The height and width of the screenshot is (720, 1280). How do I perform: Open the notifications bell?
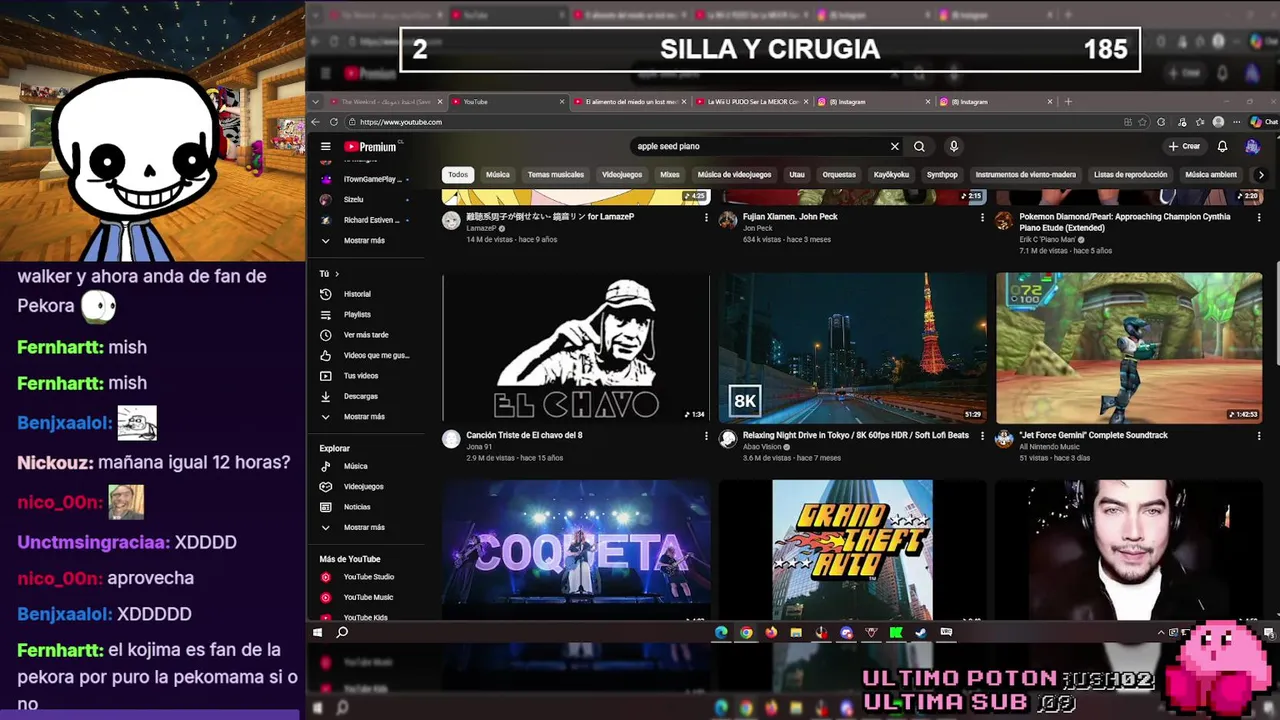tap(1222, 146)
